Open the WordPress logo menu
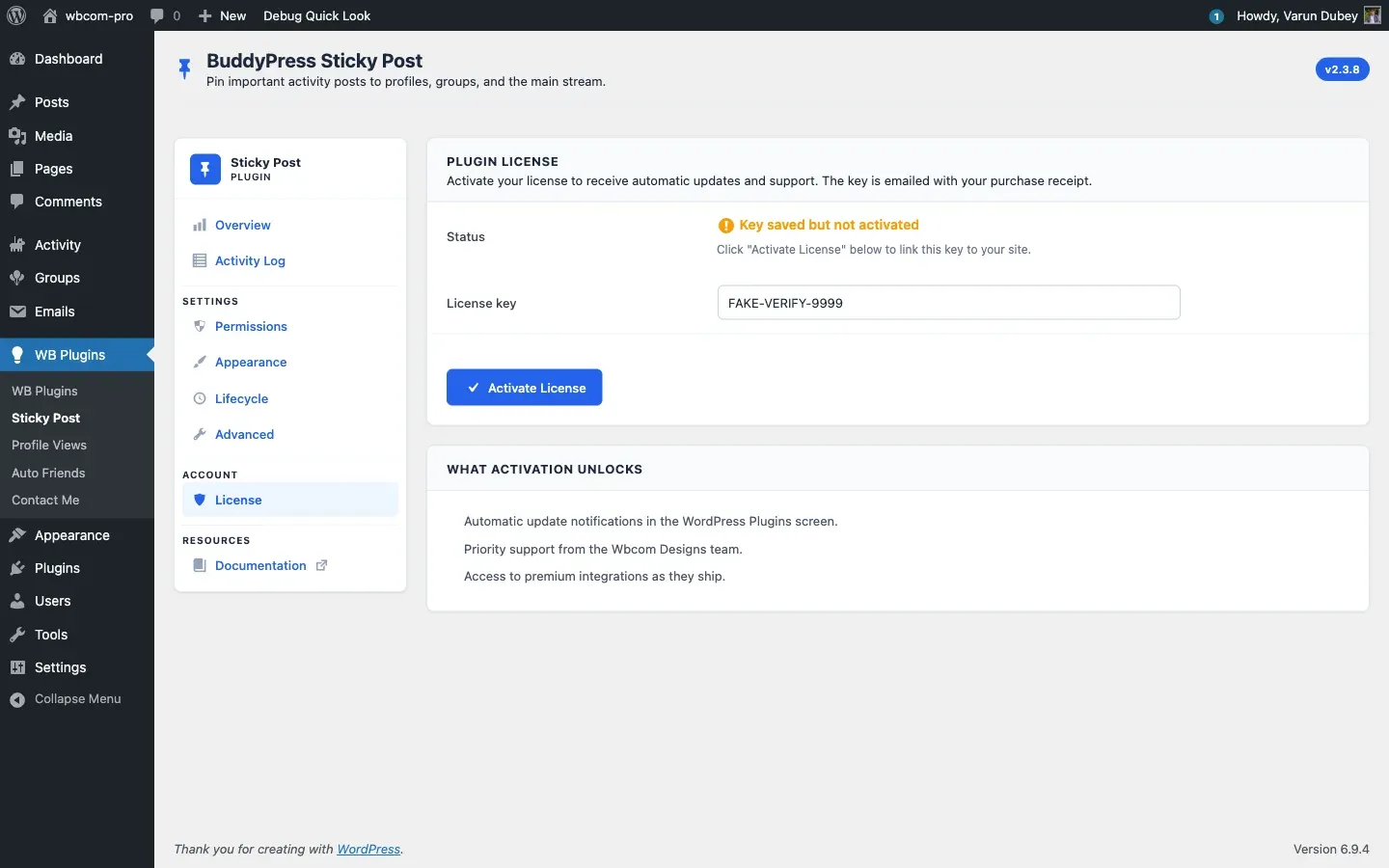Viewport: 1389px width, 868px height. 16,15
